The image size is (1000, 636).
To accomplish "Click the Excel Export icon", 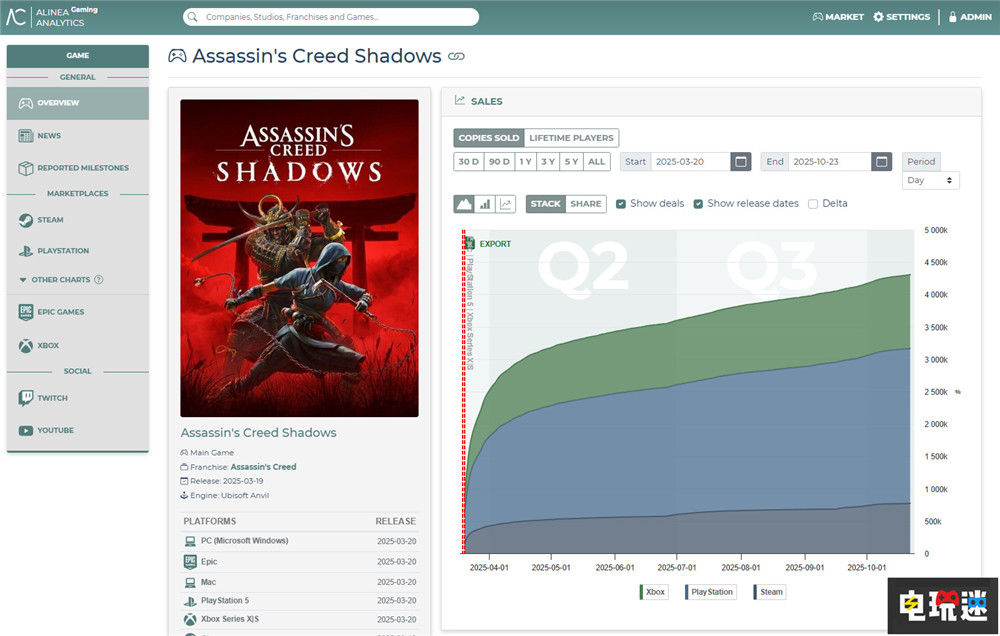I will tap(468, 243).
